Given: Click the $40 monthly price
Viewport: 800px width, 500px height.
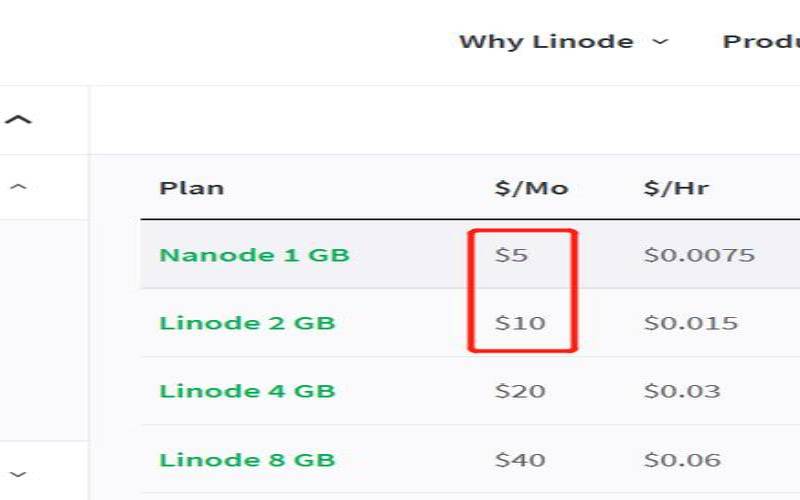Looking at the screenshot, I should 520,460.
